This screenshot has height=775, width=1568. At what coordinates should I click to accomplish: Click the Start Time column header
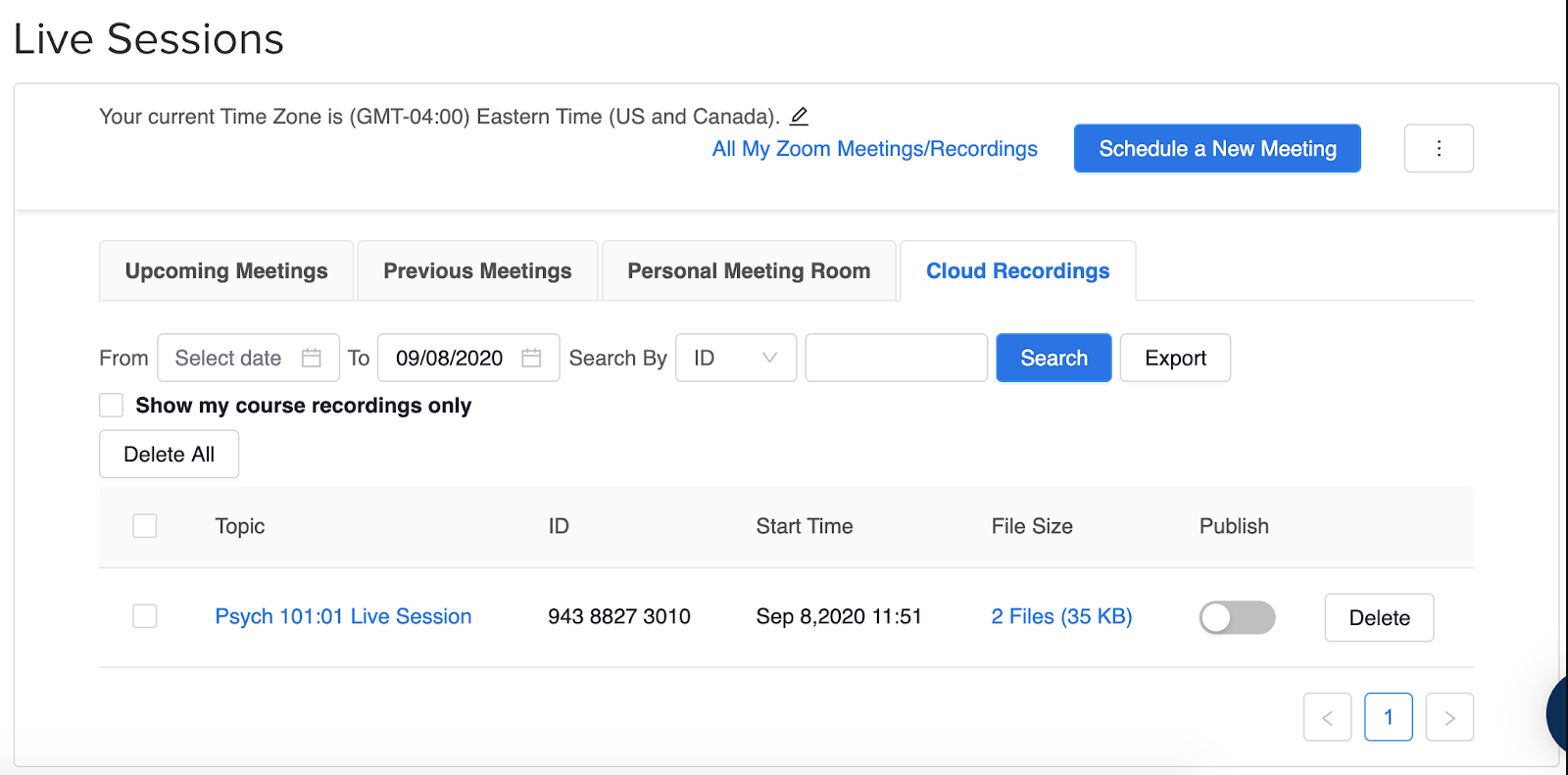(x=805, y=526)
